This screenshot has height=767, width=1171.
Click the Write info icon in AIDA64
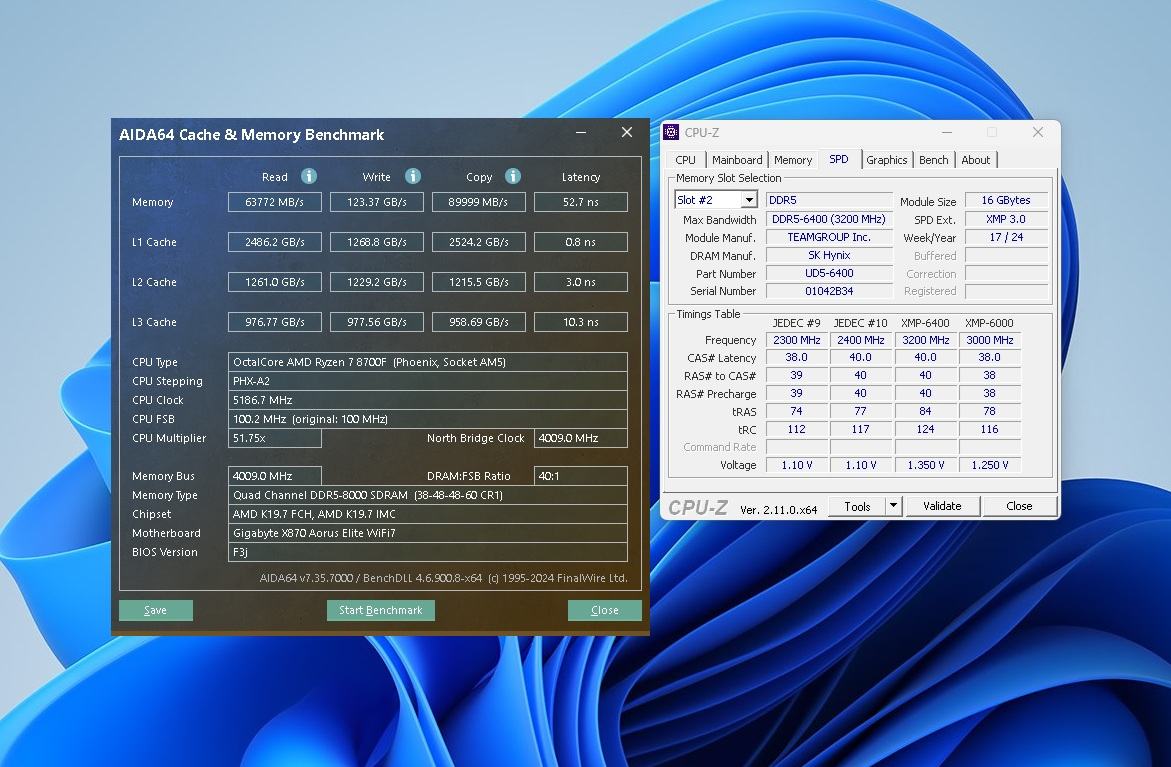pos(412,176)
